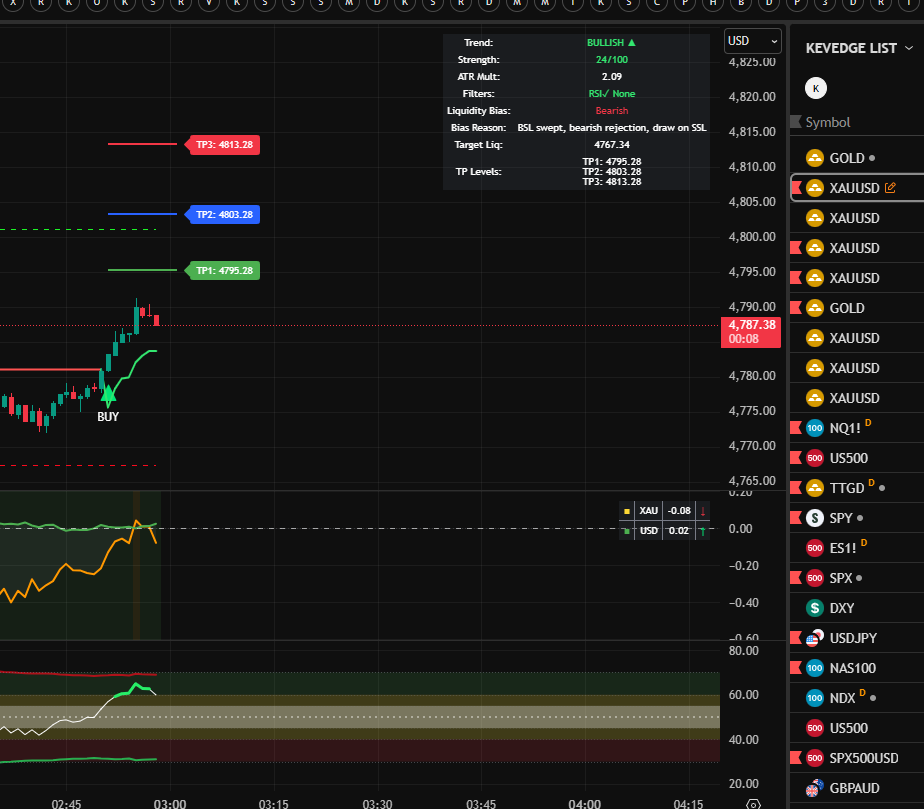Image resolution: width=924 pixels, height=809 pixels.
Task: Click the DXY green dollar logo
Action: pos(815,608)
